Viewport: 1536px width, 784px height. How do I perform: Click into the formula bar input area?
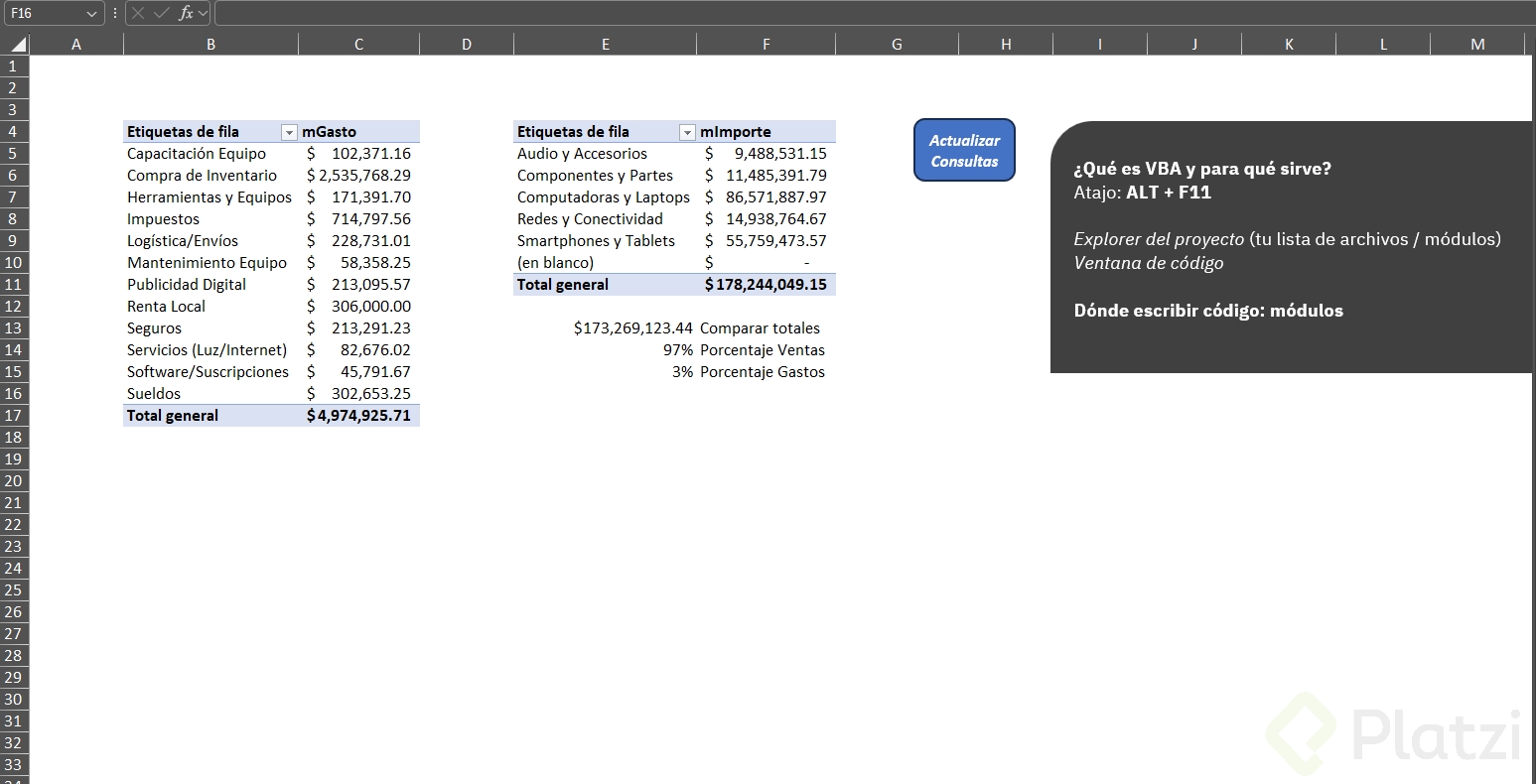point(874,13)
